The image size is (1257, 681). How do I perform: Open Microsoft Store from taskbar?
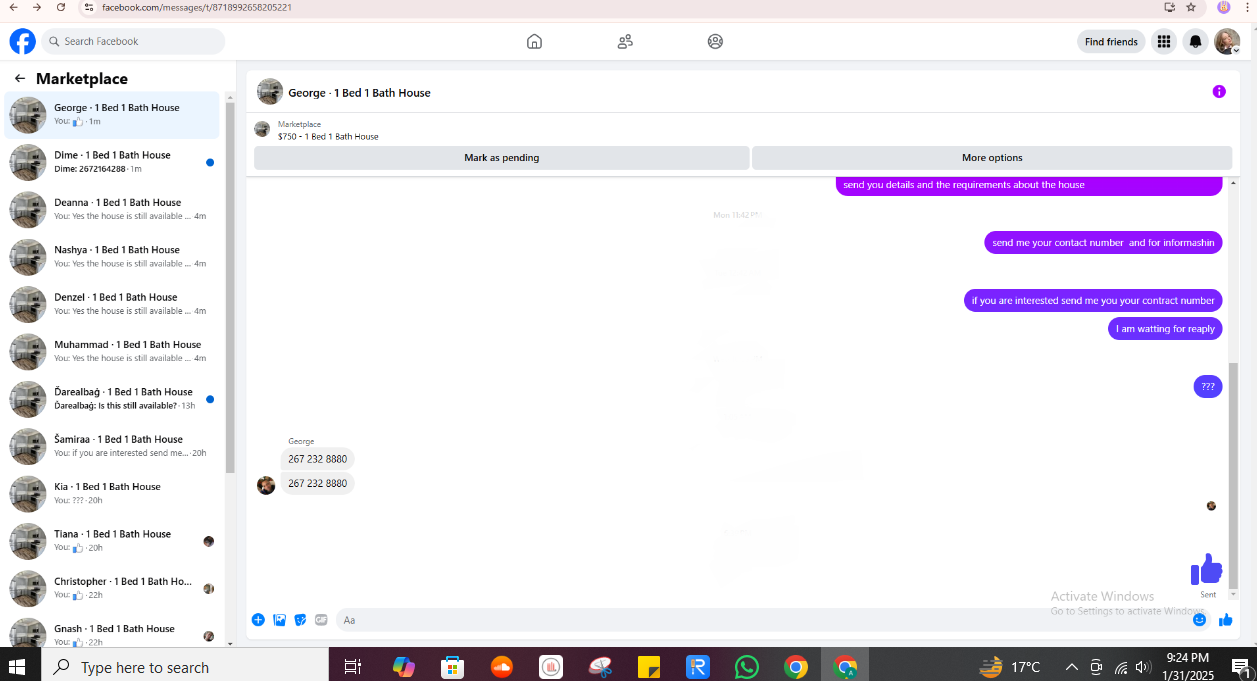click(x=452, y=666)
